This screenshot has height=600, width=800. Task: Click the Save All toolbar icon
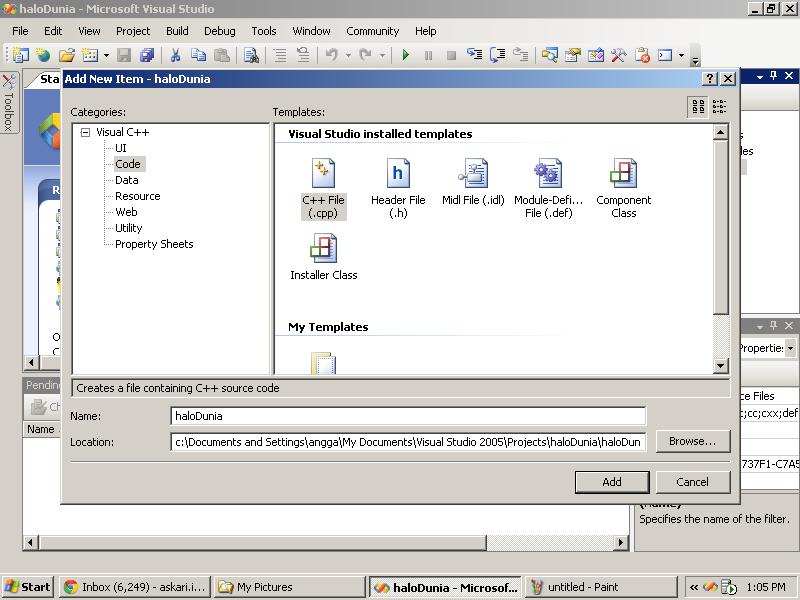tap(147, 55)
